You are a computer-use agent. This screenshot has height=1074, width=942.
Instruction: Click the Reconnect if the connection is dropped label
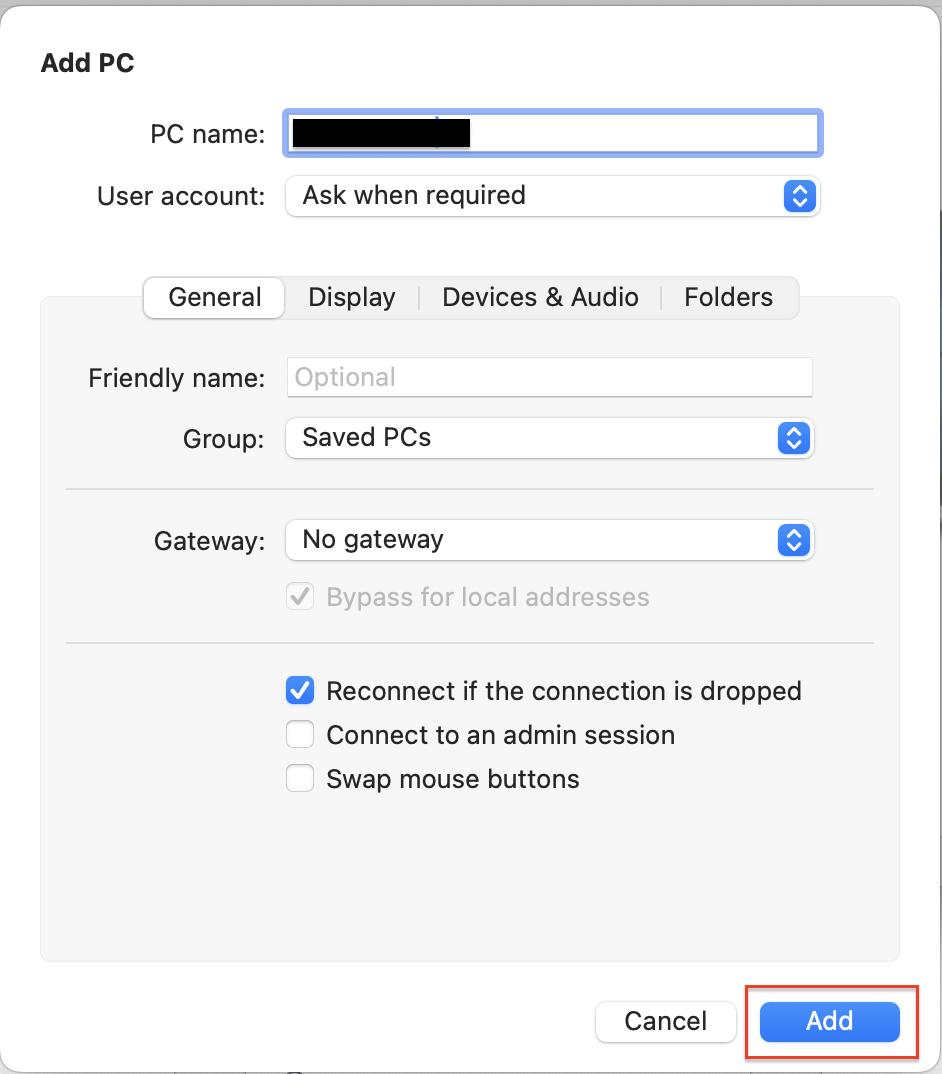tap(564, 691)
